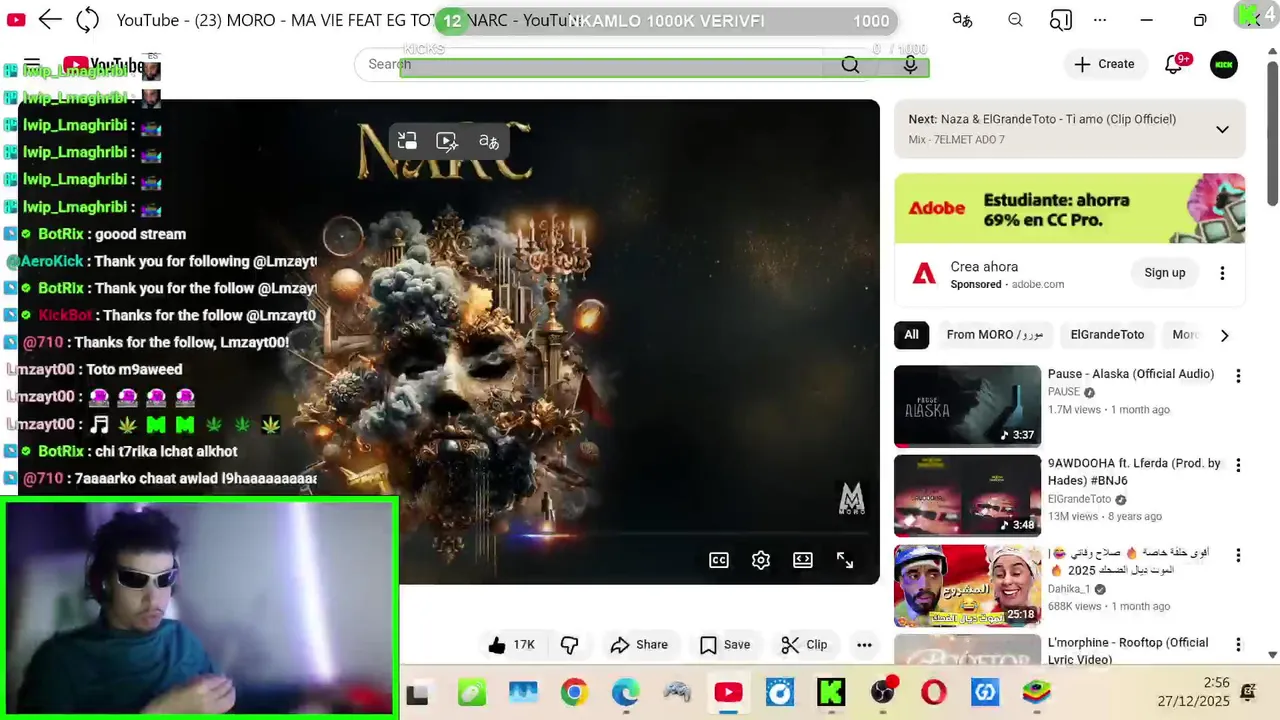Open the Kick app in the taskbar

831,692
